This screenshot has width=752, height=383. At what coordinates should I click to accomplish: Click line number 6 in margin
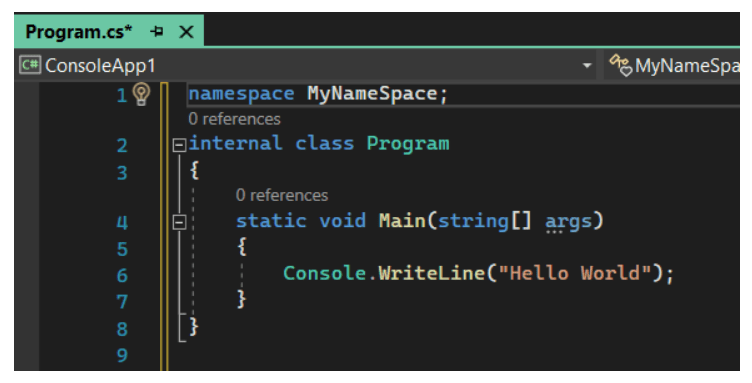point(122,275)
